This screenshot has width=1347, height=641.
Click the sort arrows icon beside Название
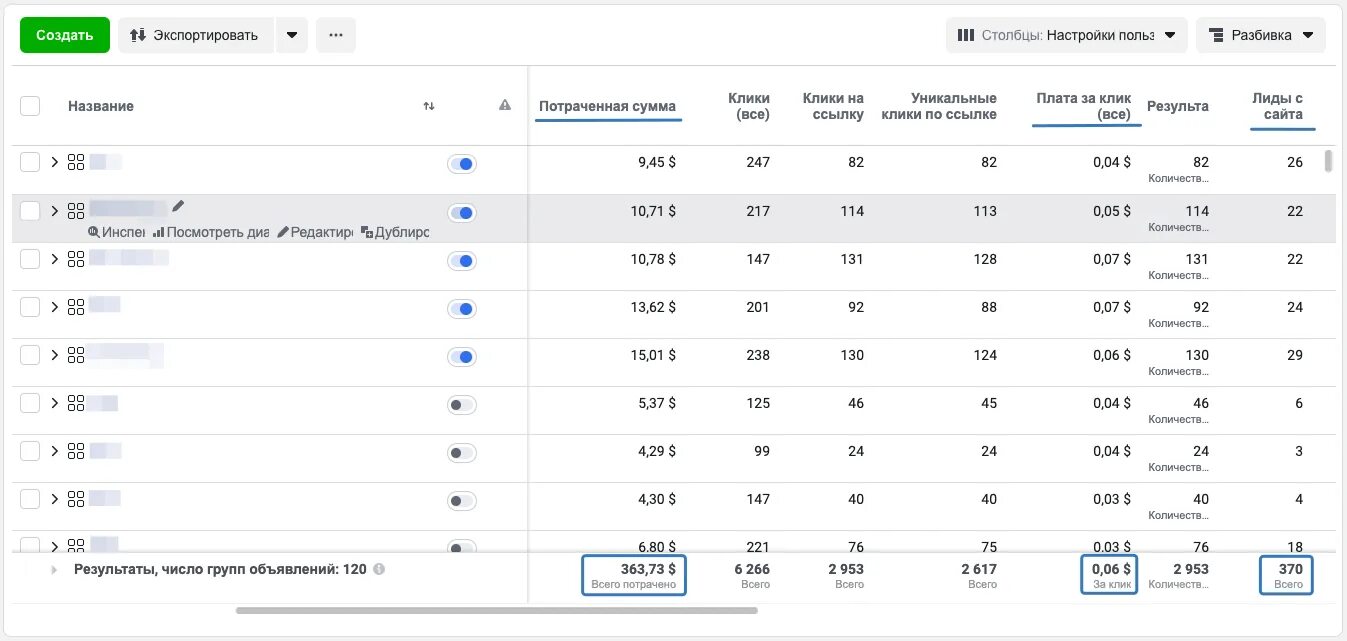(429, 106)
